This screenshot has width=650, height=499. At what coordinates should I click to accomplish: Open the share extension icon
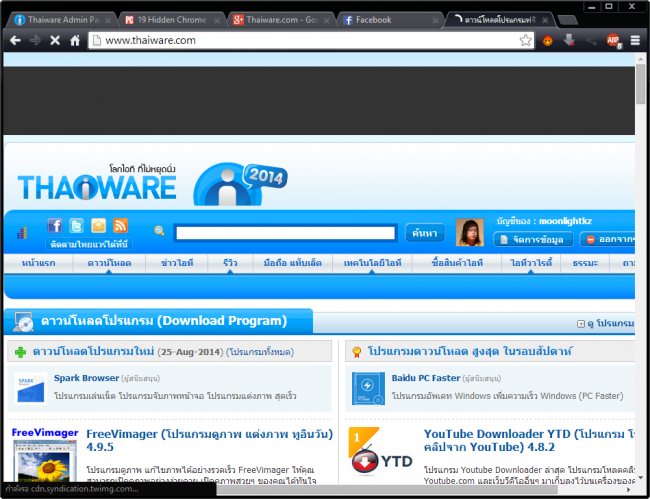point(592,41)
